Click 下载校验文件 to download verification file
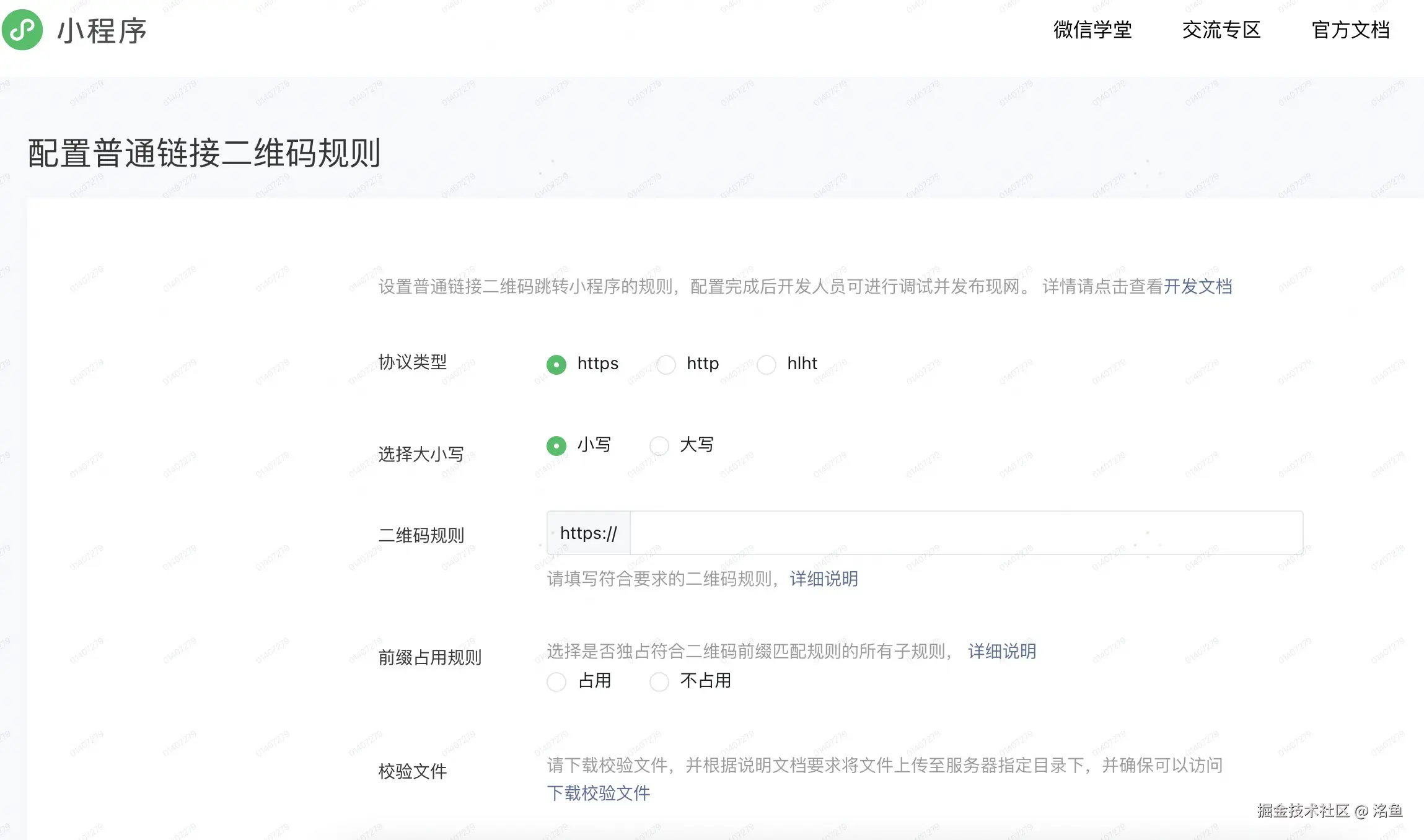 point(599,793)
